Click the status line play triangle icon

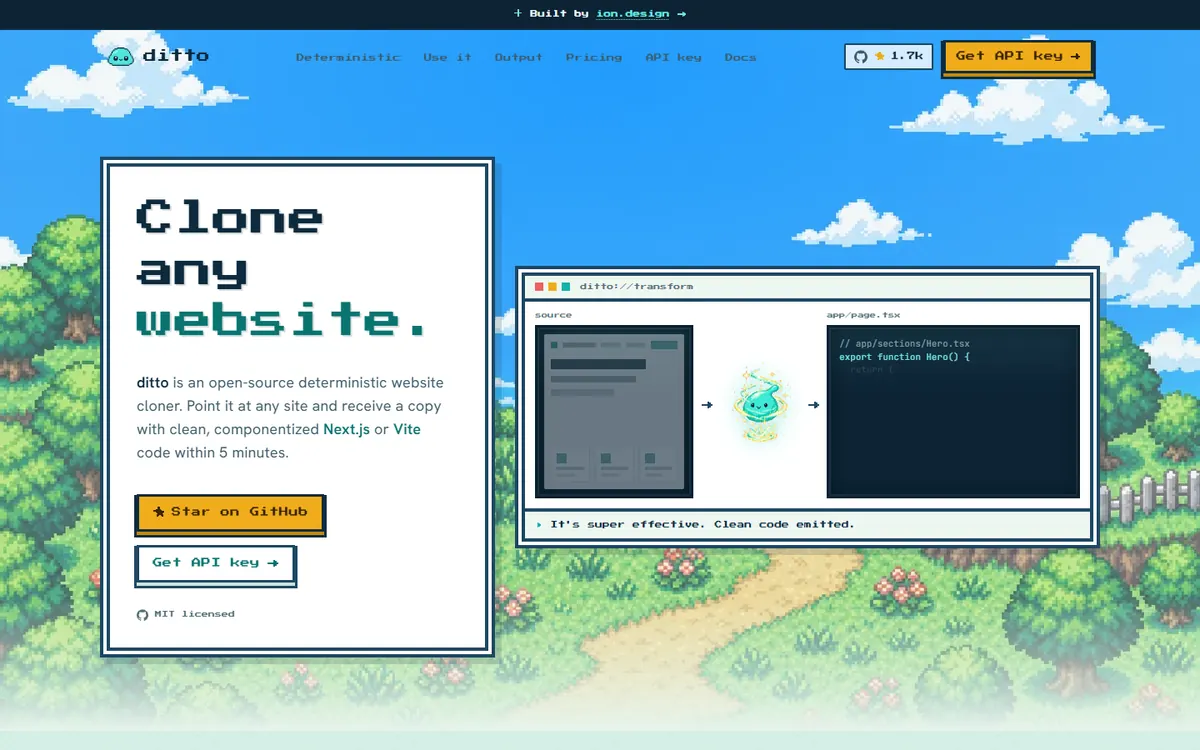coord(539,524)
